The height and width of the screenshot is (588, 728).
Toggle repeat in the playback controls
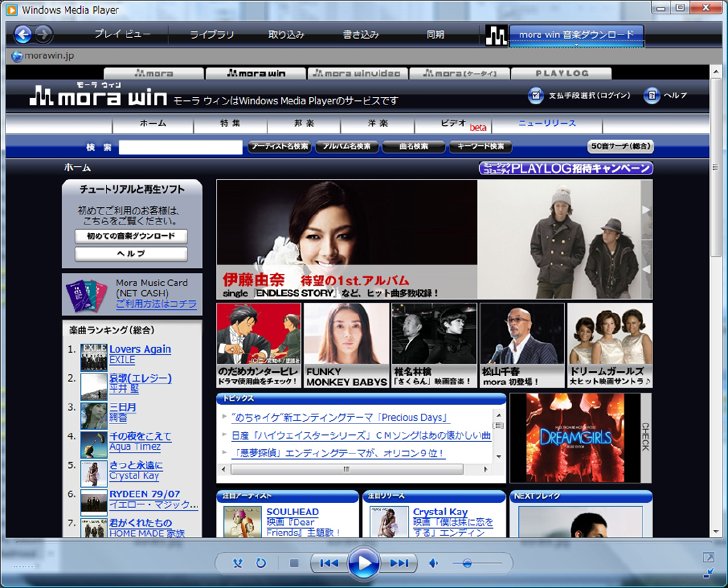coord(261,563)
